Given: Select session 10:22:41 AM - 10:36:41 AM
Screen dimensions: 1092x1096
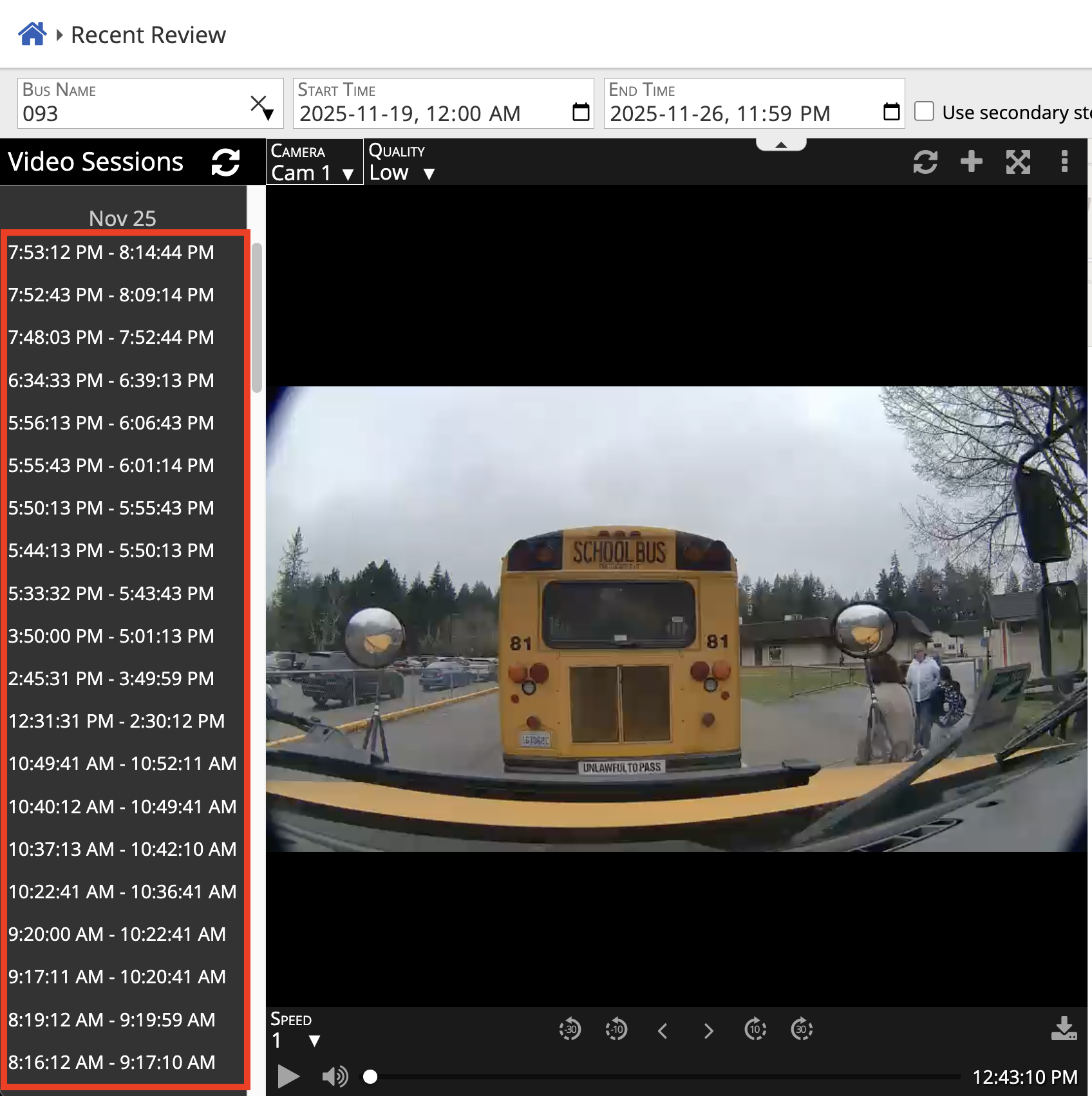Looking at the screenshot, I should tap(122, 891).
